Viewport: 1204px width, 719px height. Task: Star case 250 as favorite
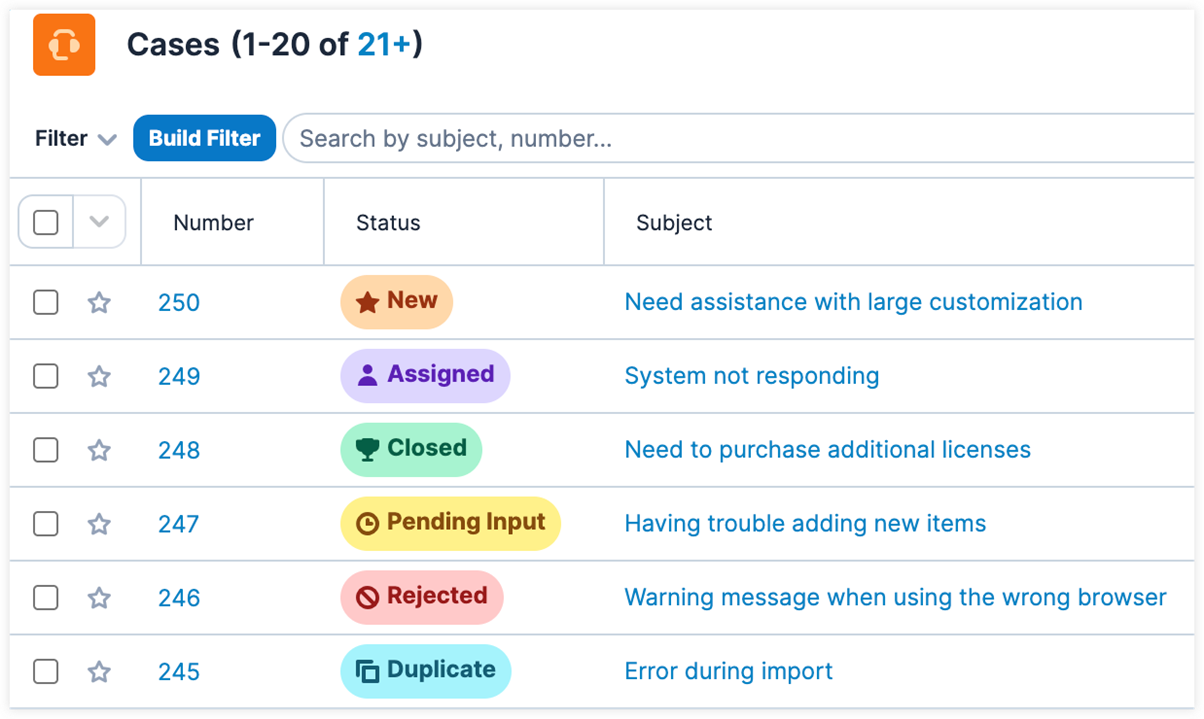99,302
